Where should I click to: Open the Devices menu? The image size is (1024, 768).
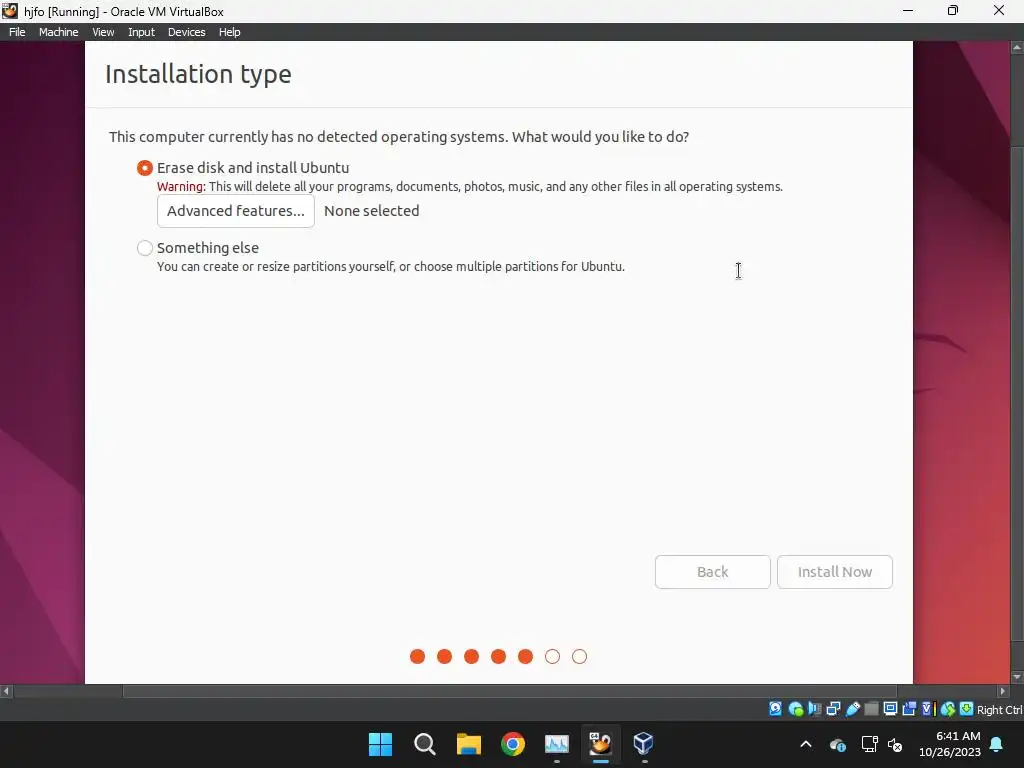click(187, 32)
